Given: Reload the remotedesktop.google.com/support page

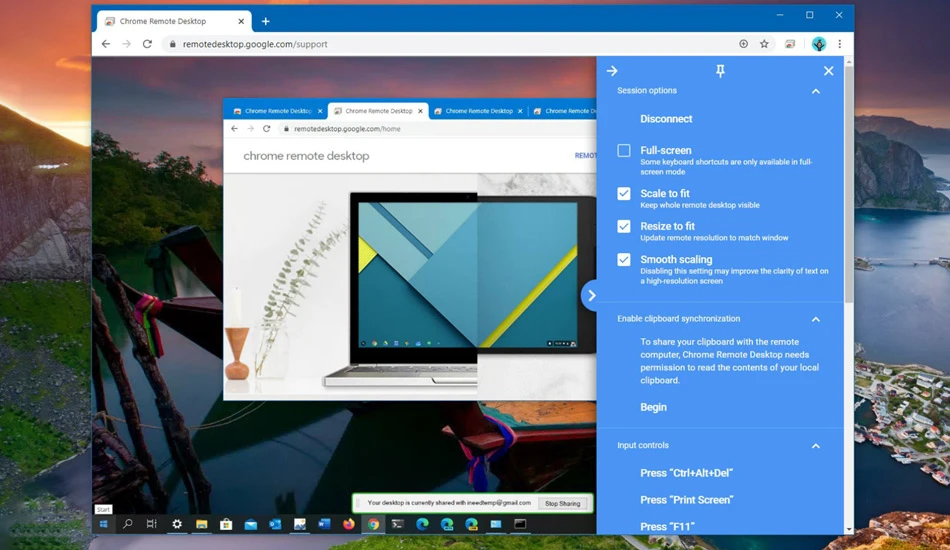Looking at the screenshot, I should click(147, 44).
